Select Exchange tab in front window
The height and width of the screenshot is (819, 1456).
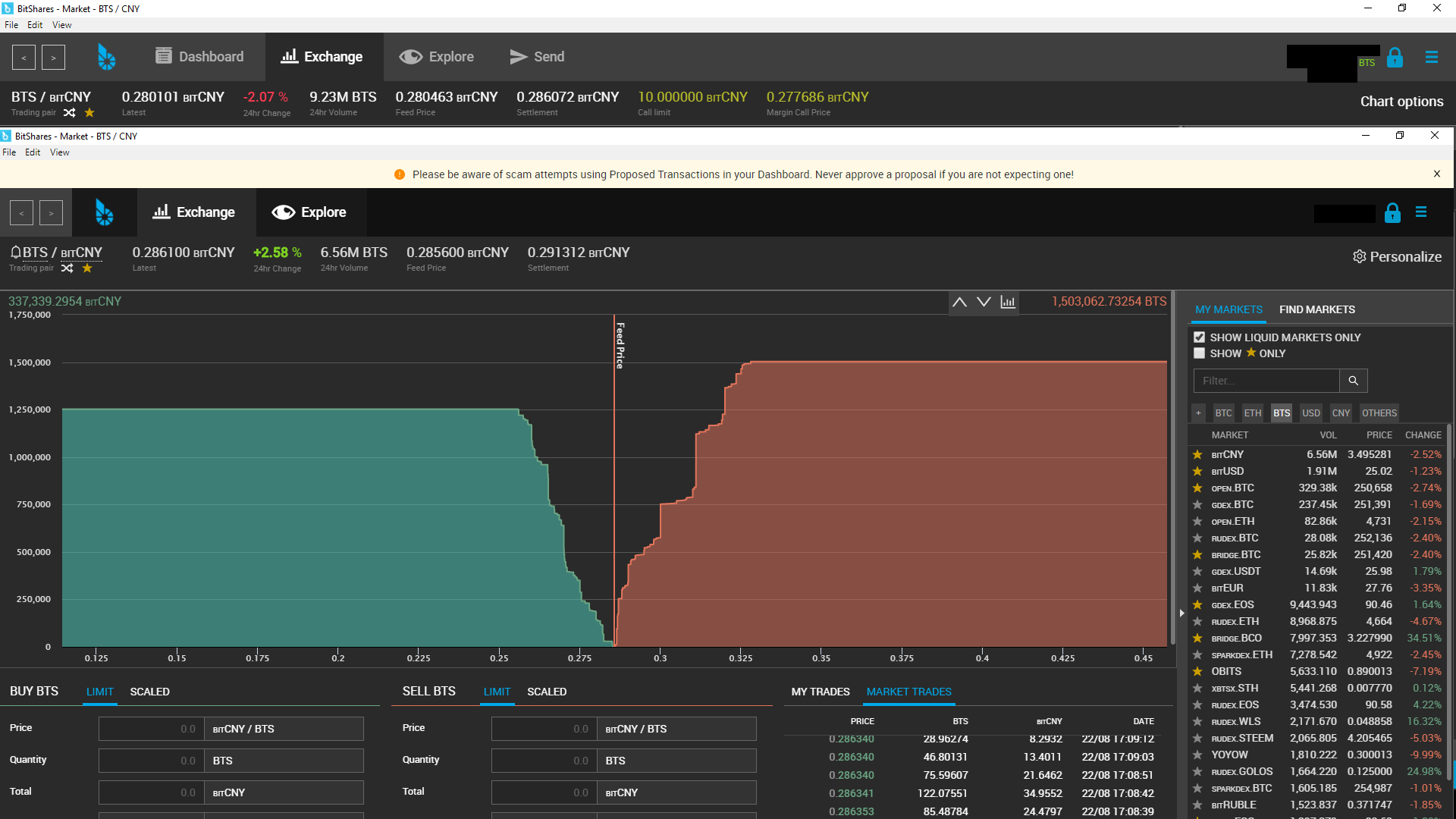coord(194,212)
